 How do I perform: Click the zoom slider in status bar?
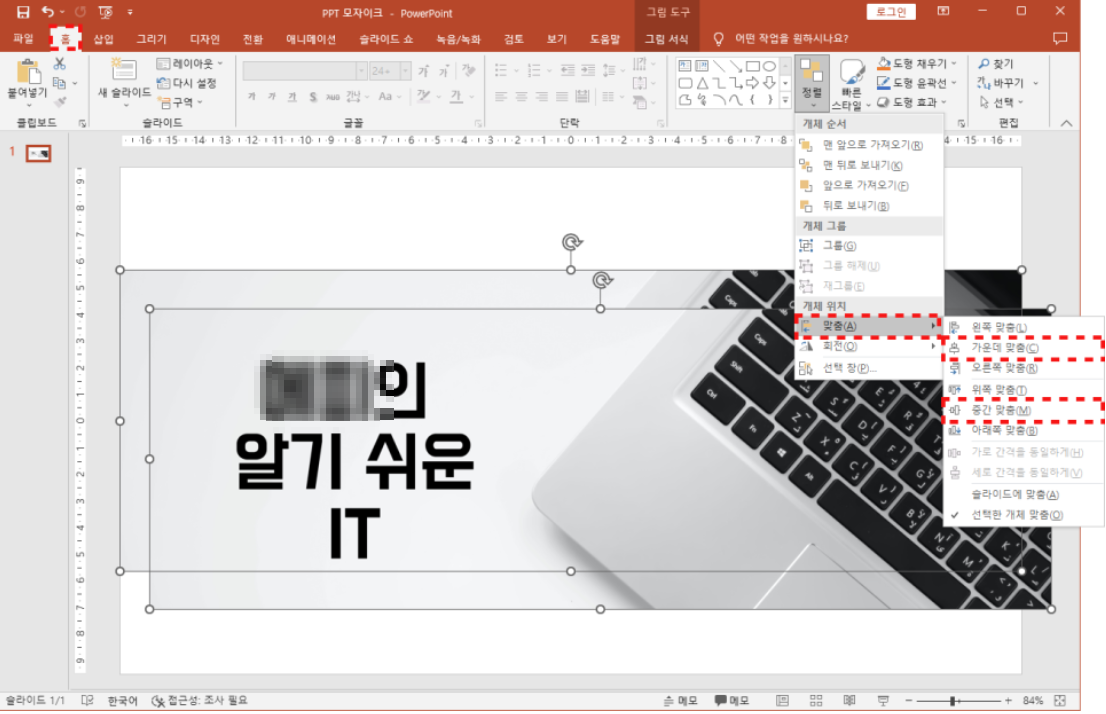(x=954, y=701)
